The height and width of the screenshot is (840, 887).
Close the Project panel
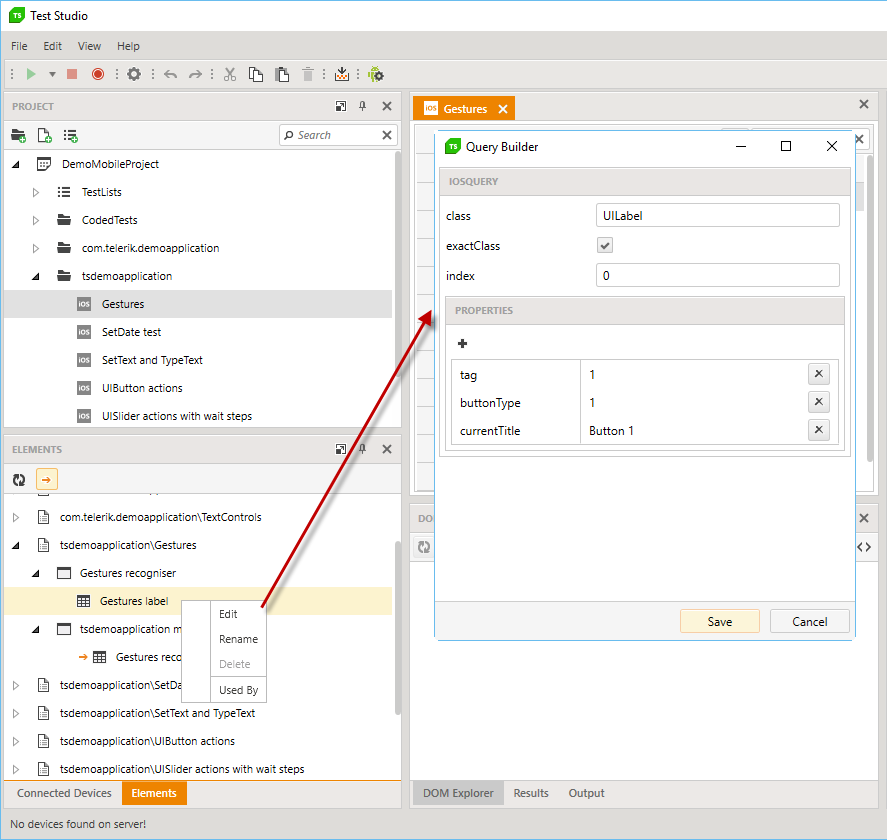pos(387,106)
